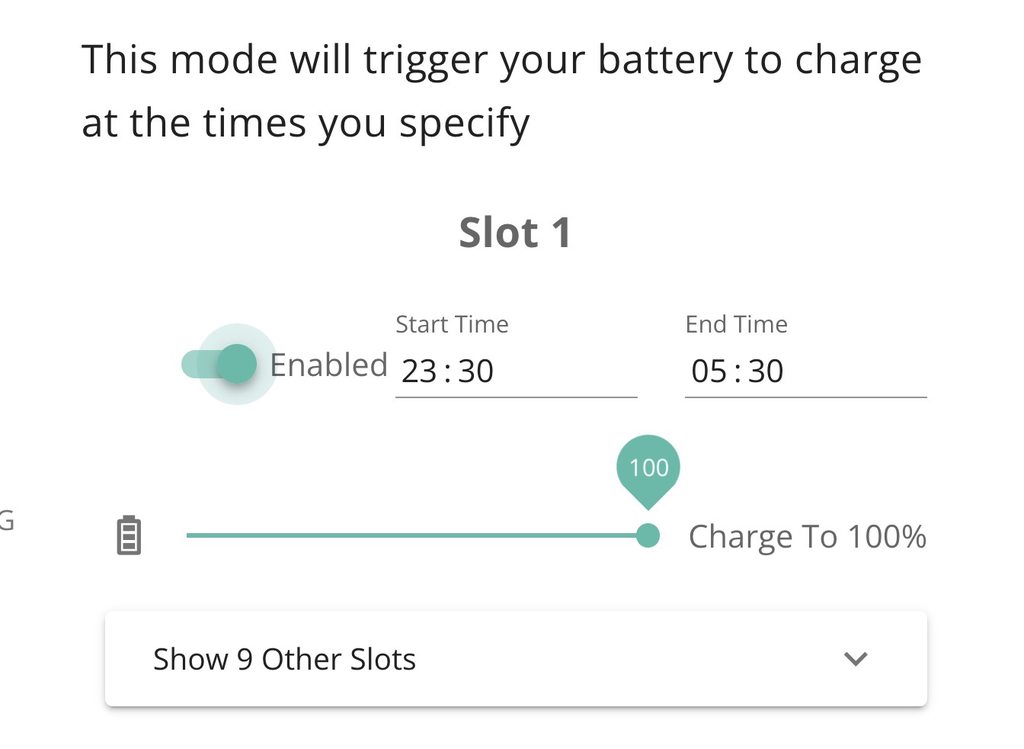The image size is (1024, 749).
Task: Click the cut-off "G" at left edge
Action: [6, 522]
